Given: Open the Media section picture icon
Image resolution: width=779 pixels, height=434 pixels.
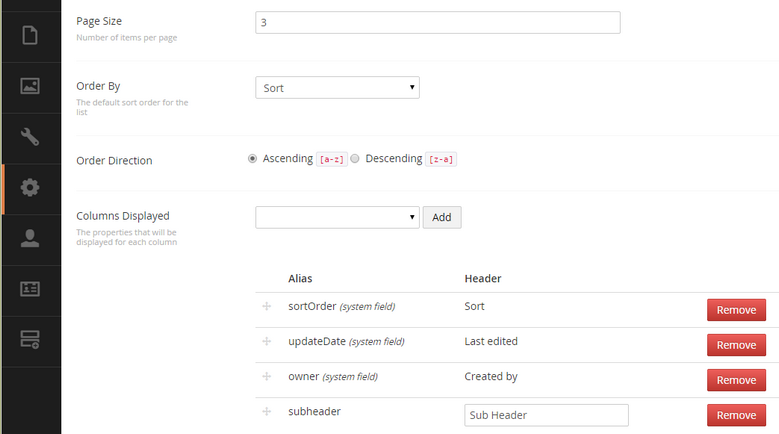Looking at the screenshot, I should coord(30,86).
